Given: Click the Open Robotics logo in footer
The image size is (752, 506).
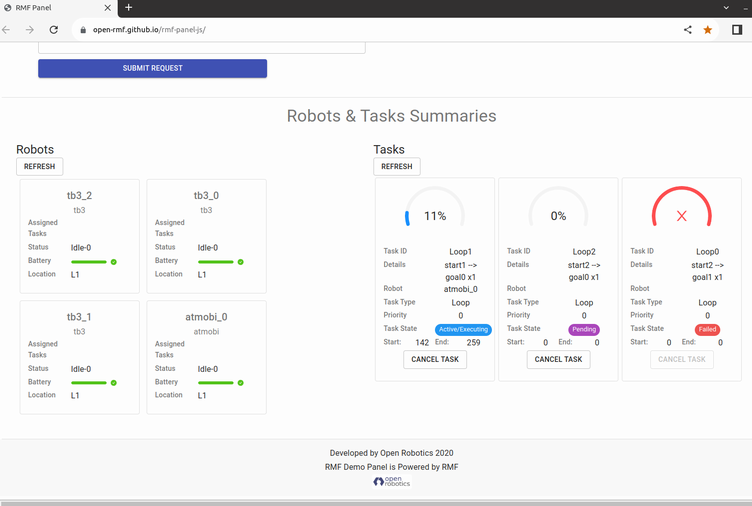Looking at the screenshot, I should coord(391,481).
